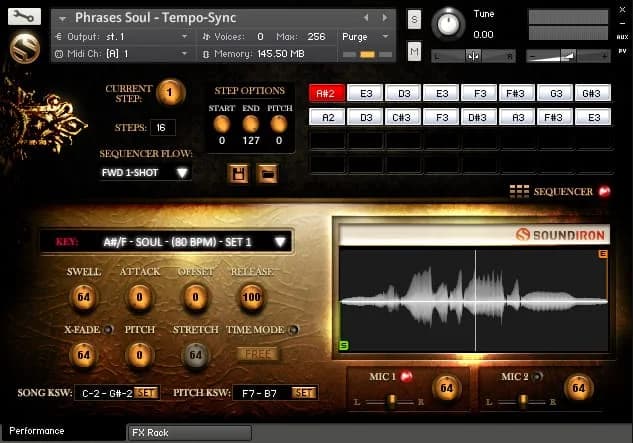Toggle the Sequencer power LED
This screenshot has width=633, height=443.
point(603,191)
